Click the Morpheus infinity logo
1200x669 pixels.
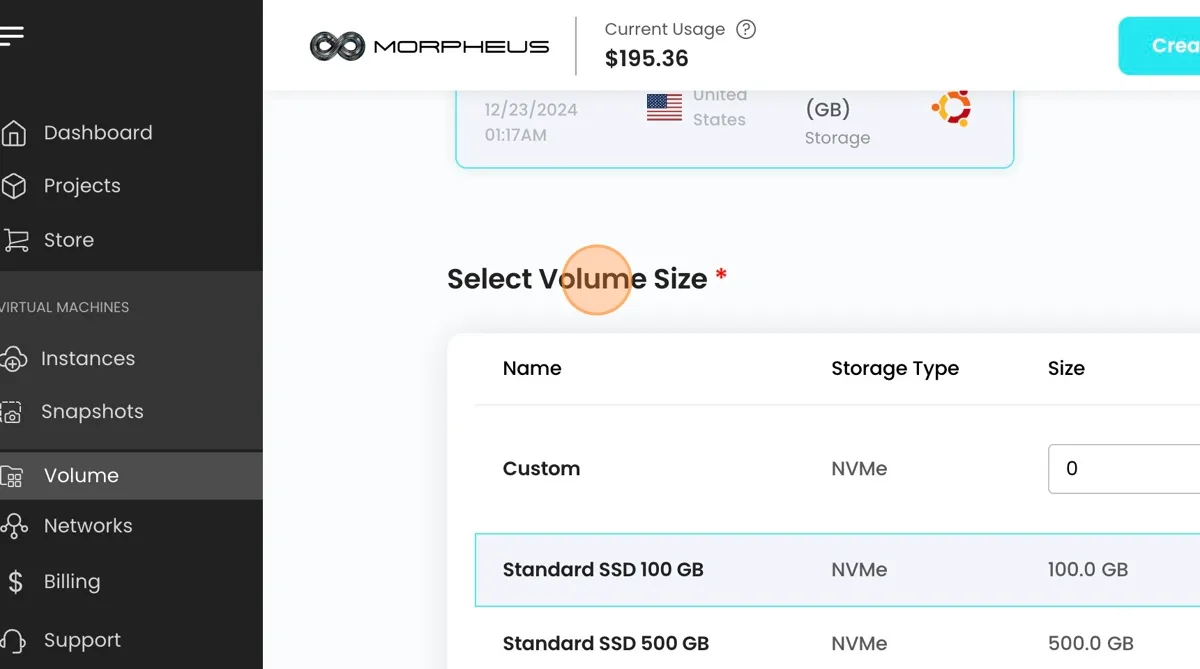click(337, 46)
